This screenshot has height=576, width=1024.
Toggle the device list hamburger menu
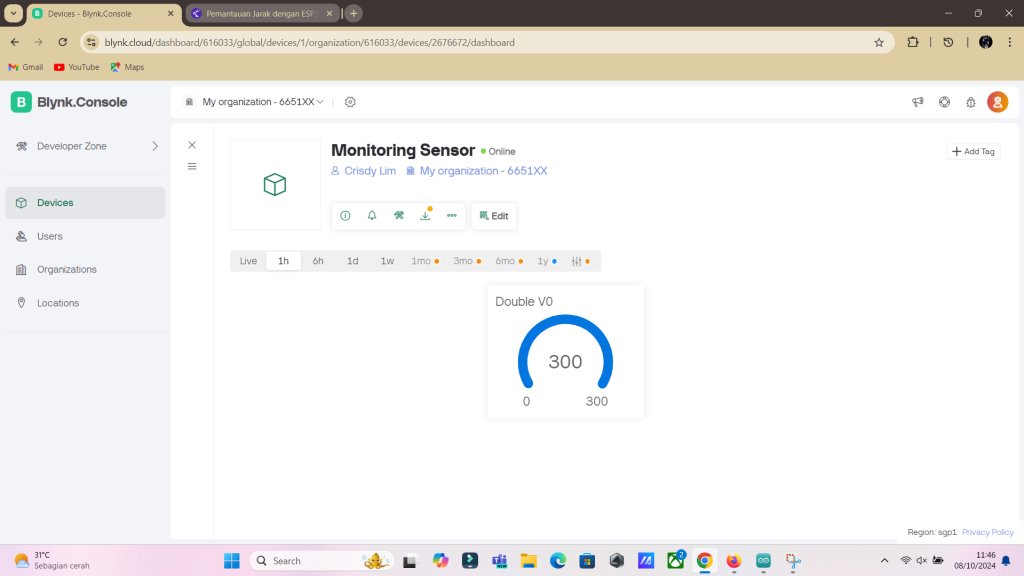pyautogui.click(x=192, y=166)
